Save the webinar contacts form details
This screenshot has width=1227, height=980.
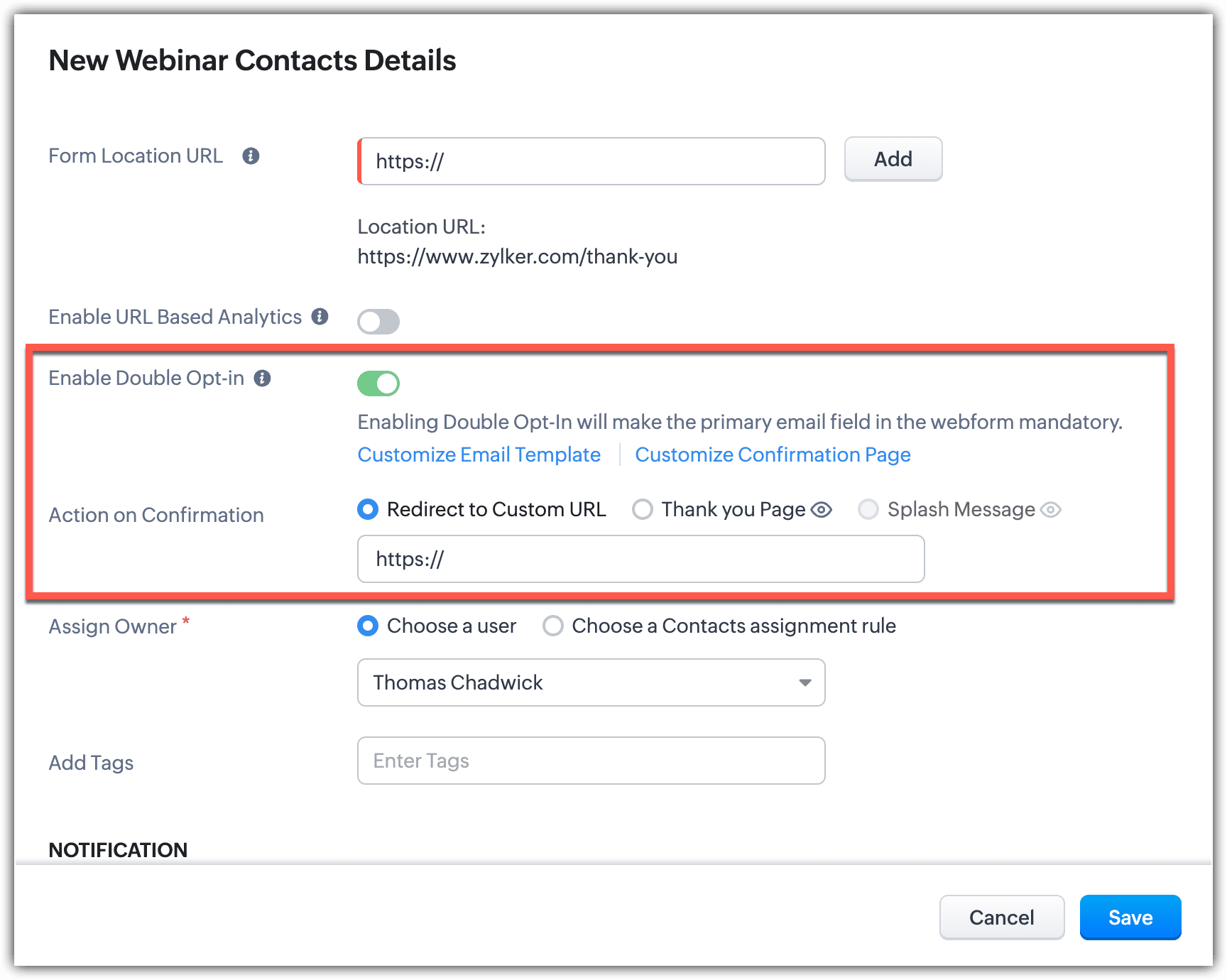coord(1130,918)
